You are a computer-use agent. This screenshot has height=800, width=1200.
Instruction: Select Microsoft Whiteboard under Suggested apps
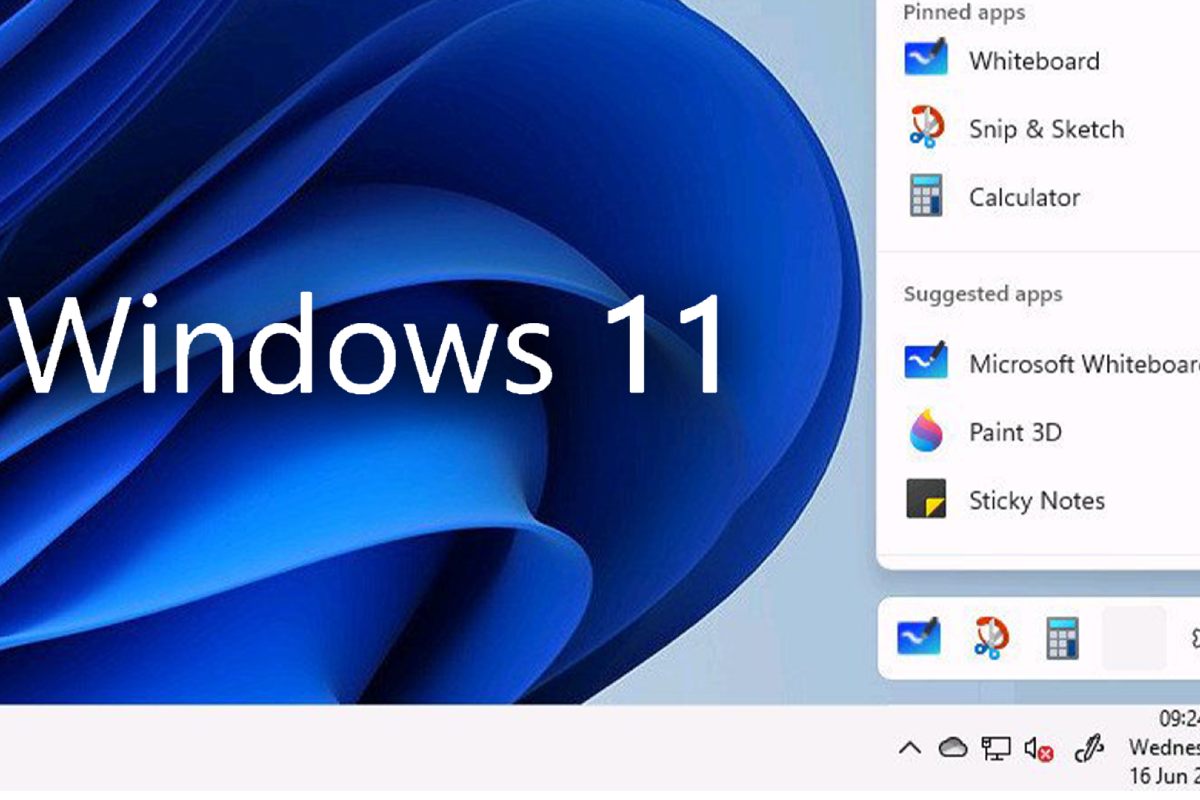coord(1050,363)
